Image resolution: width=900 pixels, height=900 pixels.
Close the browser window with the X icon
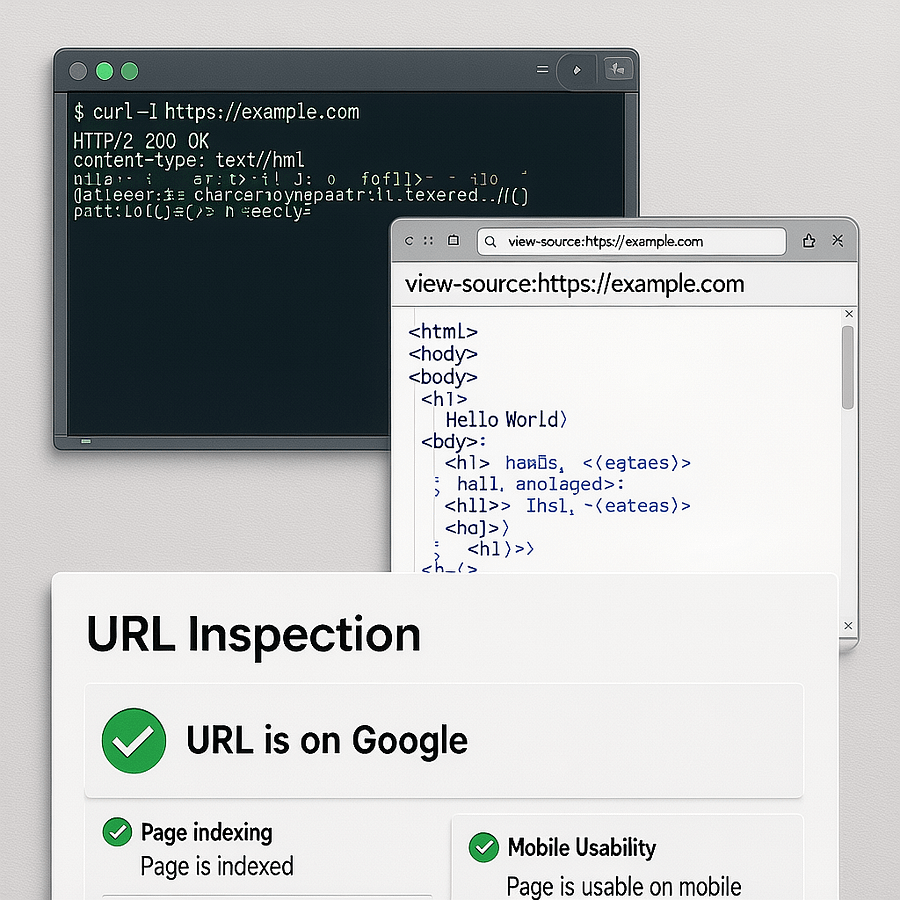pyautogui.click(x=838, y=240)
